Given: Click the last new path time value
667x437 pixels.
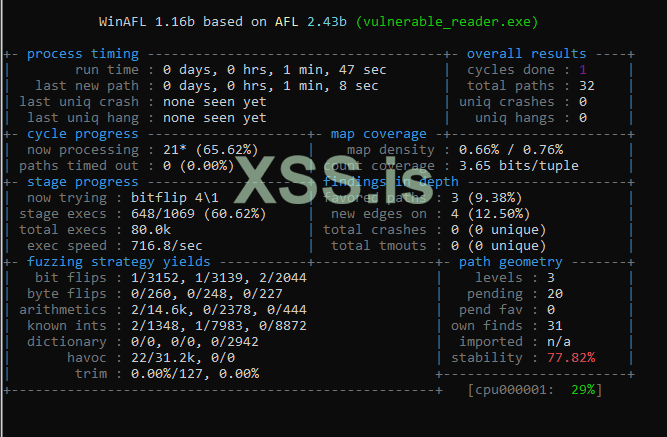Looking at the screenshot, I should click(x=271, y=86).
